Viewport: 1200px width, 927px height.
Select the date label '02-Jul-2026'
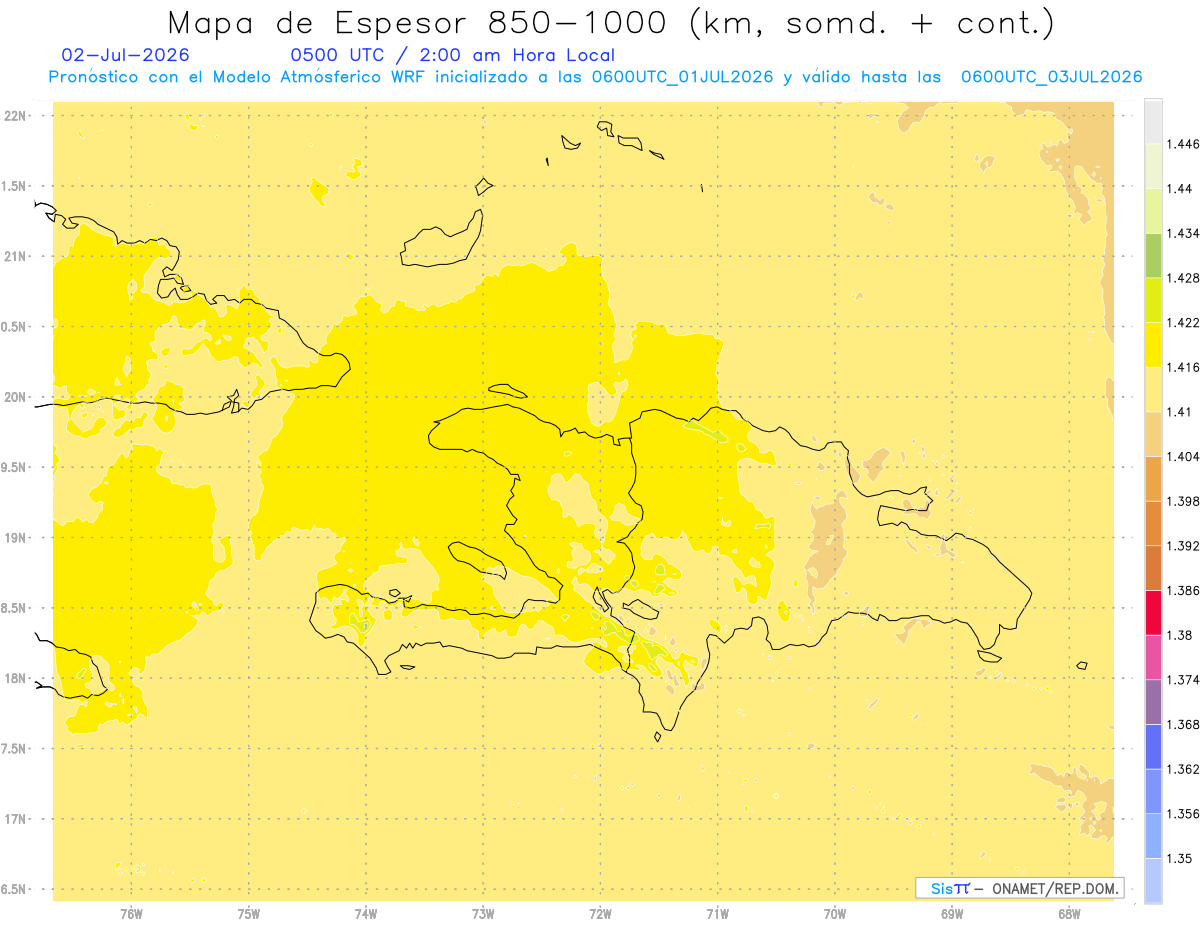(x=126, y=56)
